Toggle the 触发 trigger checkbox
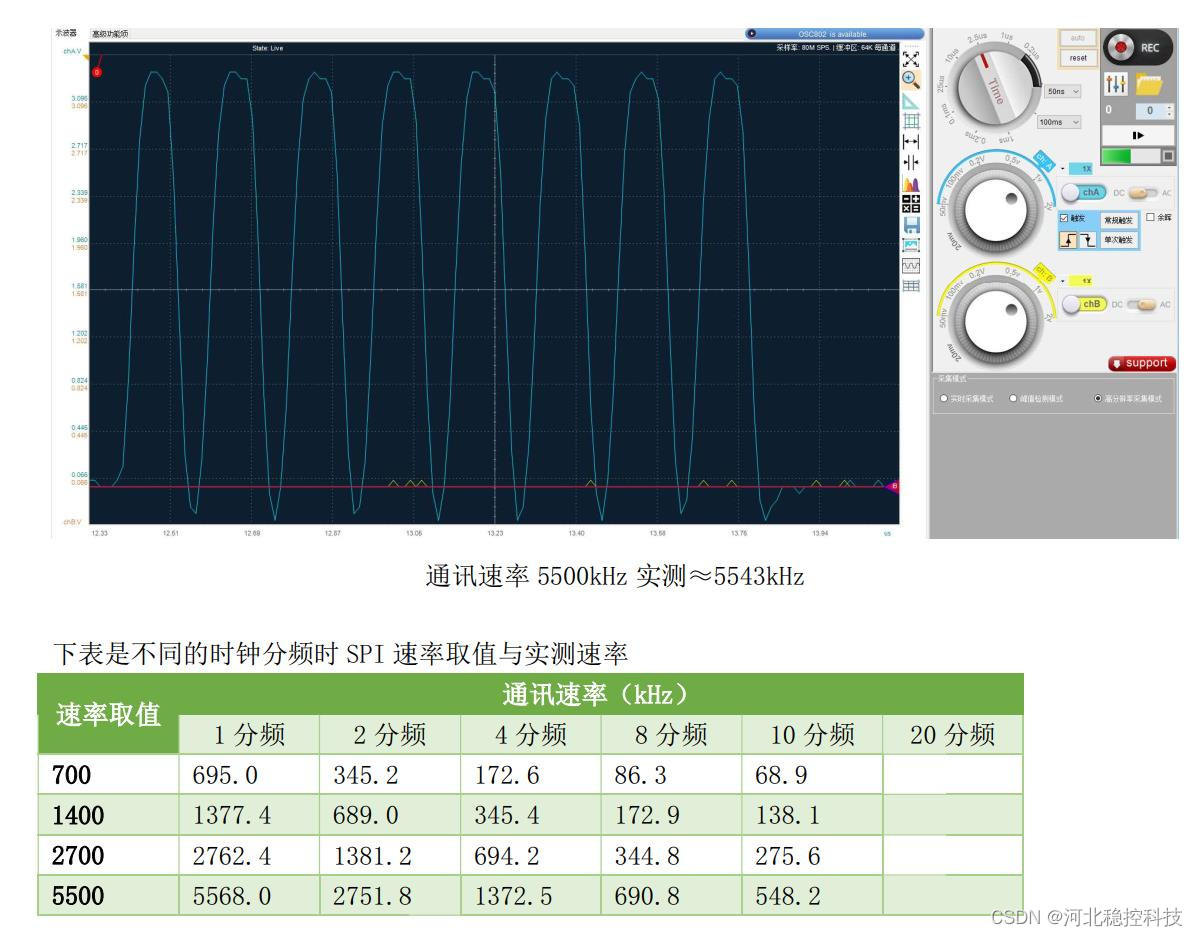Image resolution: width=1198 pixels, height=936 pixels. click(1064, 218)
